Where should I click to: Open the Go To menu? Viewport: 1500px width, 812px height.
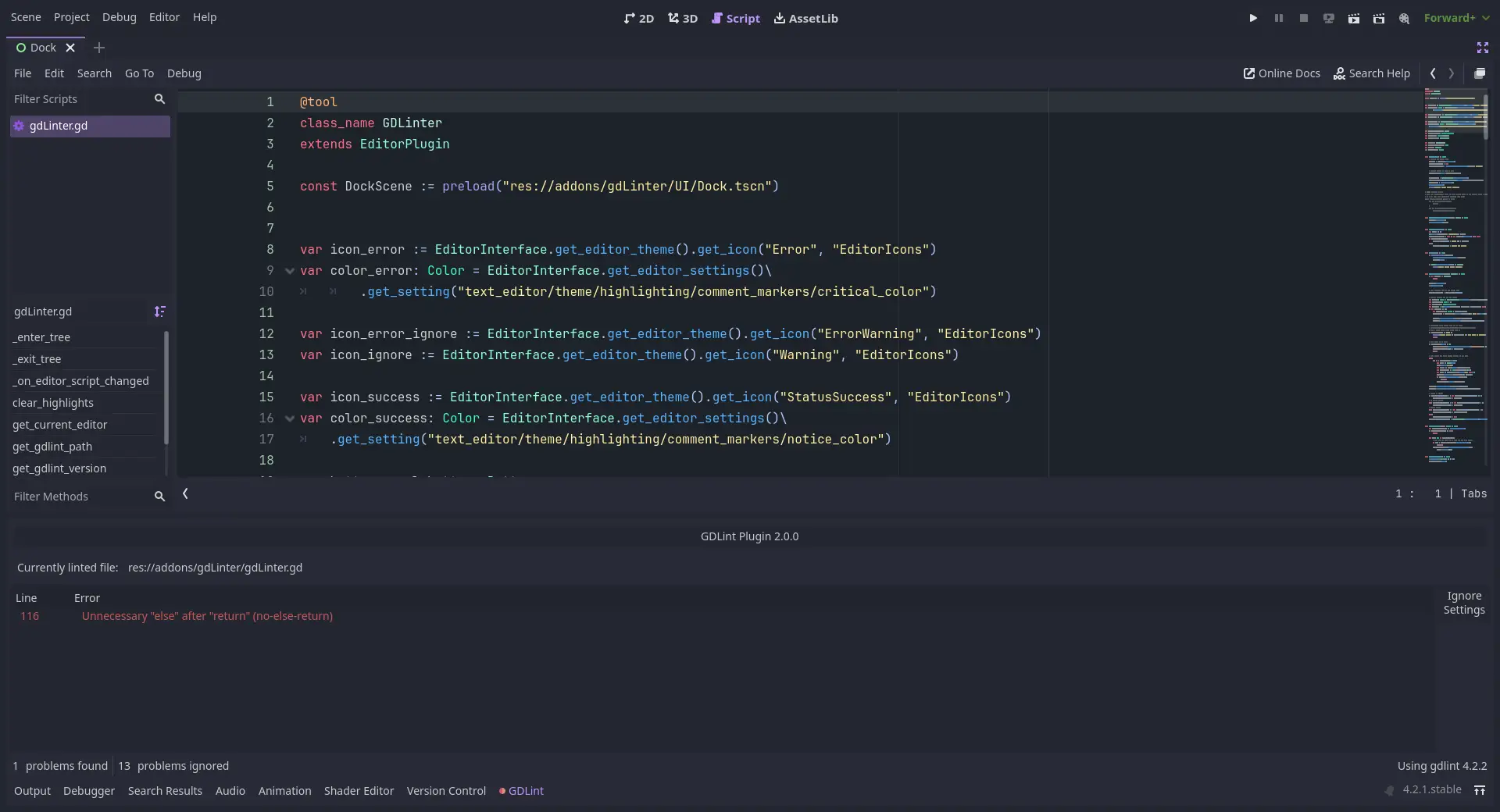139,73
